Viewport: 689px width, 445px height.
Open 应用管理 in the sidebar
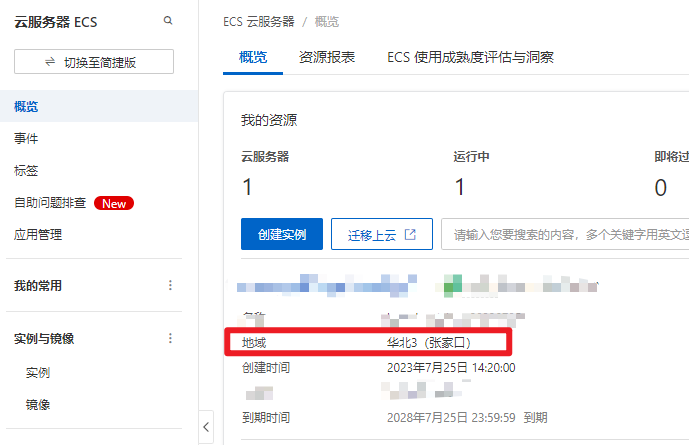pos(38,235)
